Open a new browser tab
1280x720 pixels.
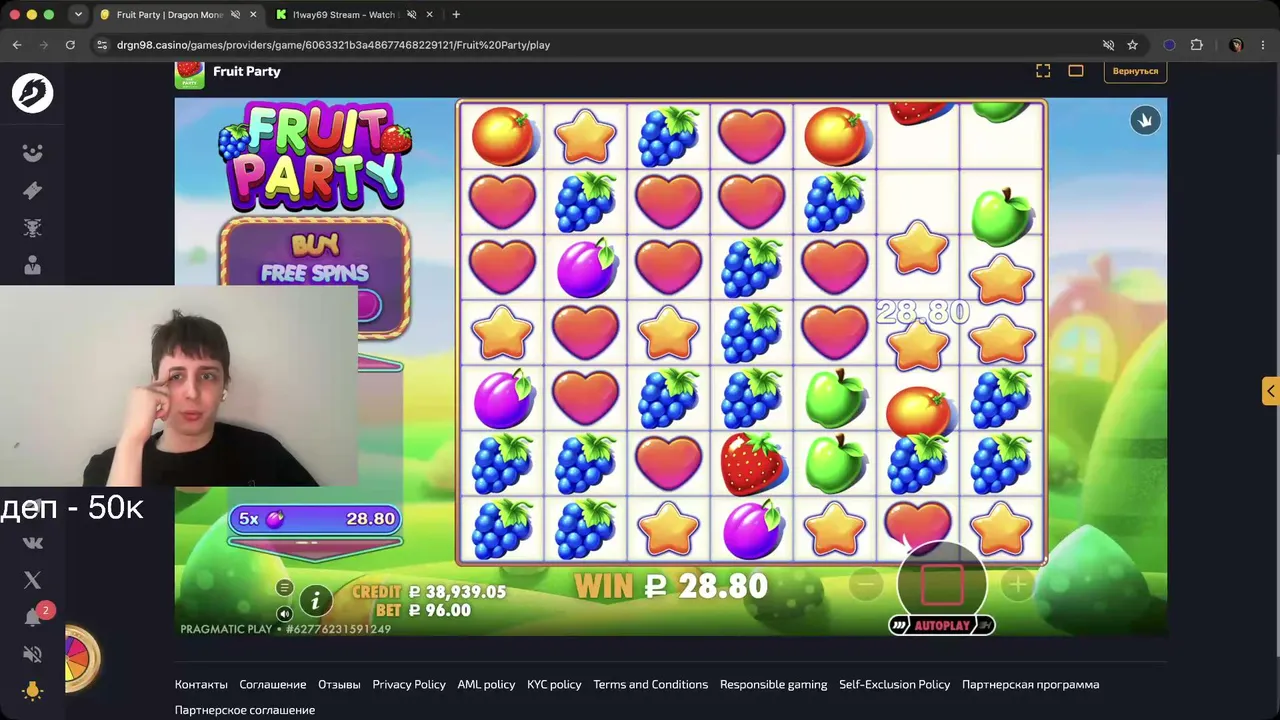click(456, 15)
